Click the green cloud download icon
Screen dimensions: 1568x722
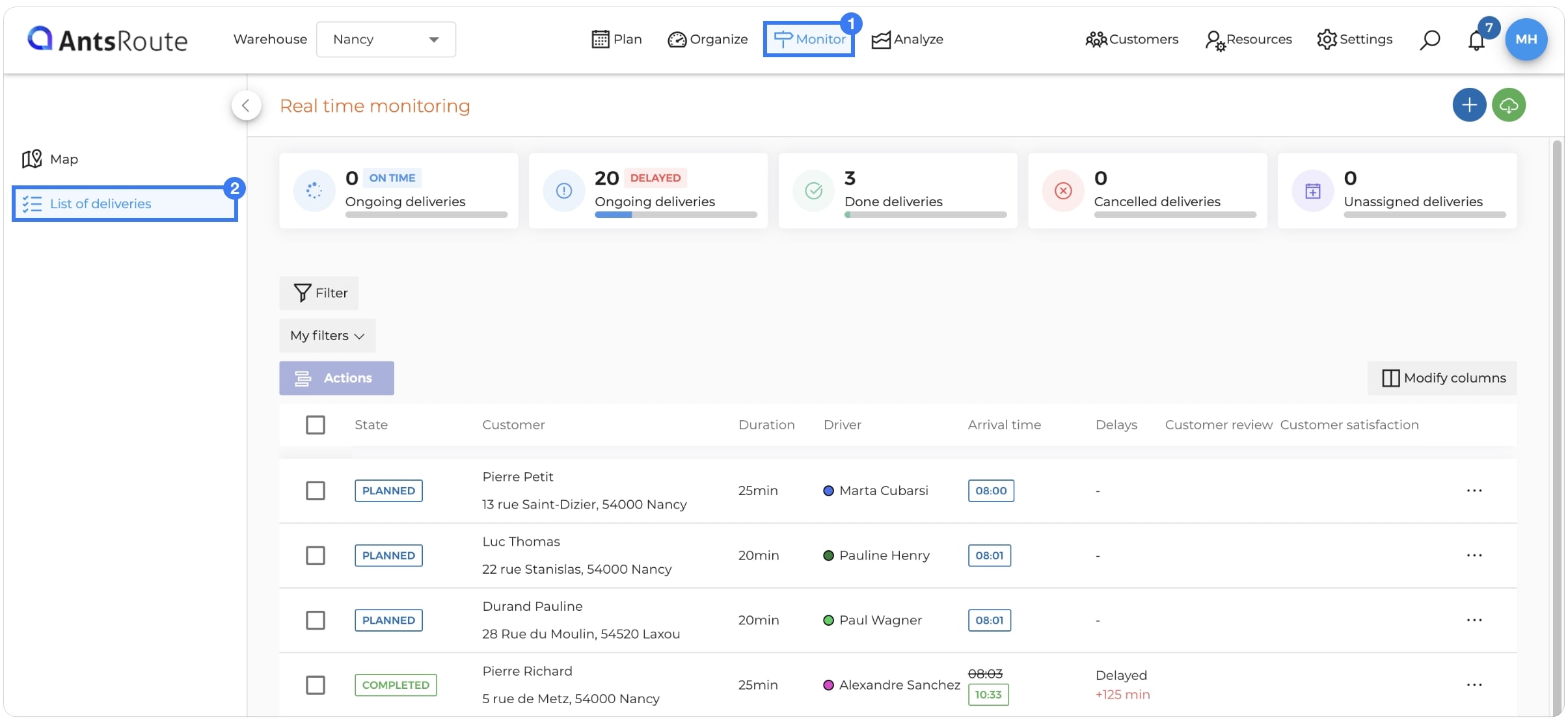pos(1509,105)
